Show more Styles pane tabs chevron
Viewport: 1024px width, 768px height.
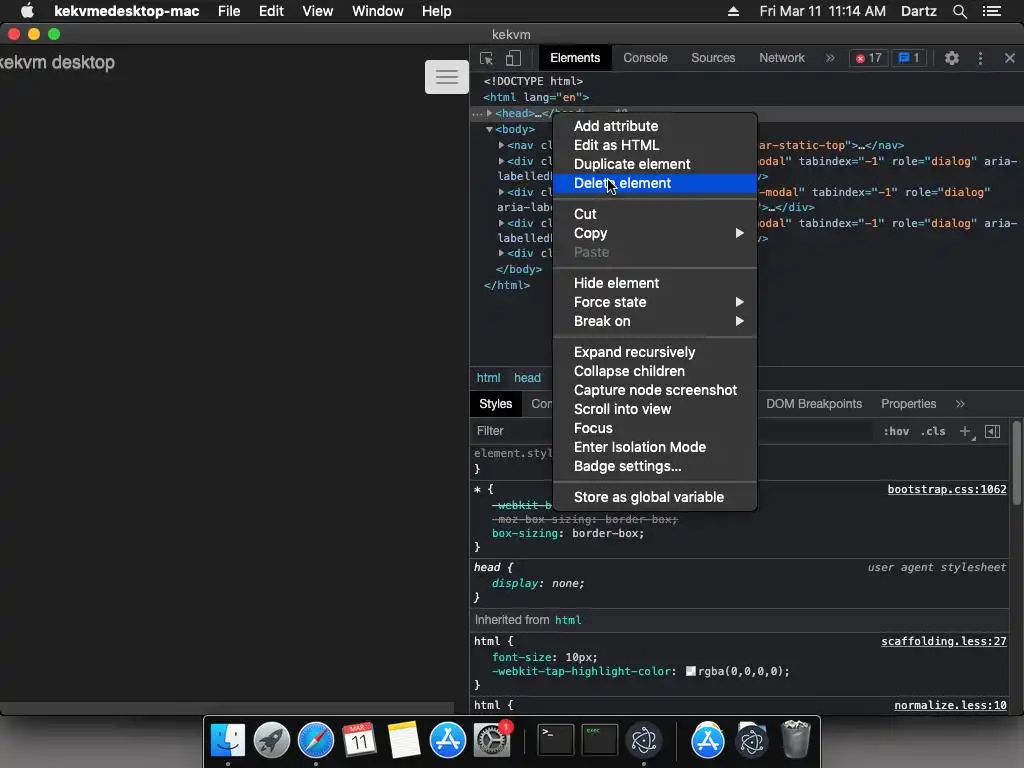(x=960, y=404)
